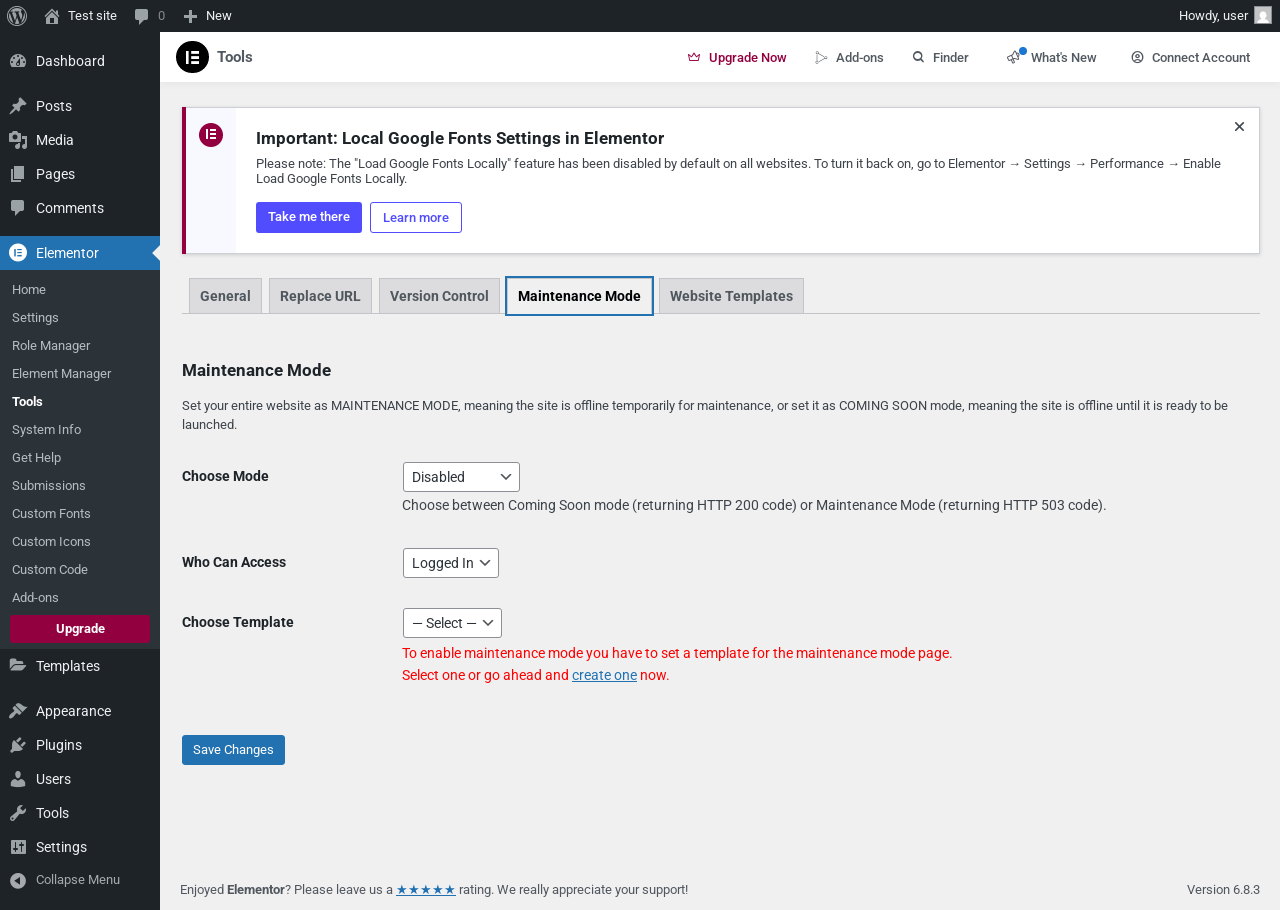Expand the Who Can Access dropdown
Viewport: 1280px width, 910px height.
pyautogui.click(x=451, y=563)
